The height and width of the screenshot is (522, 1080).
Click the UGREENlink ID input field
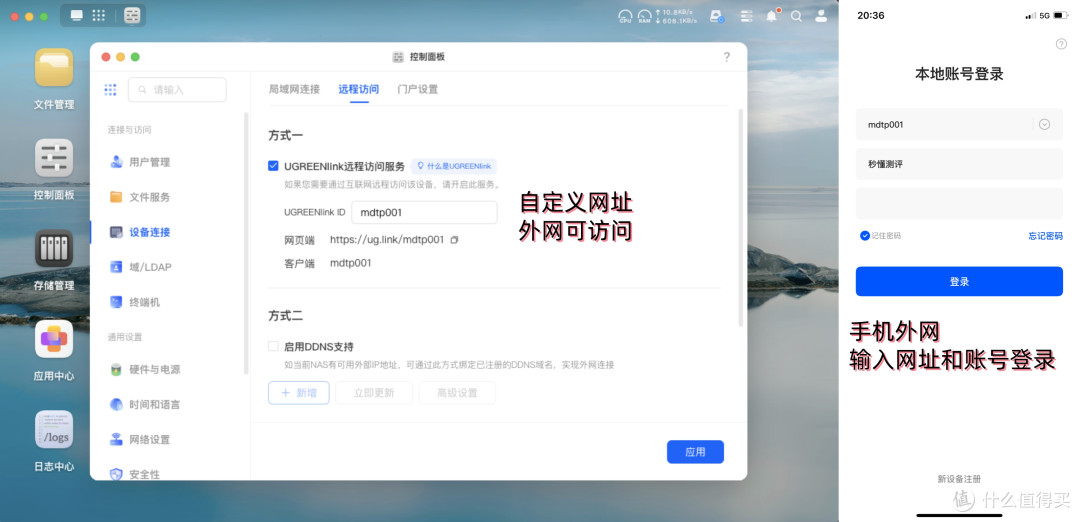click(424, 212)
